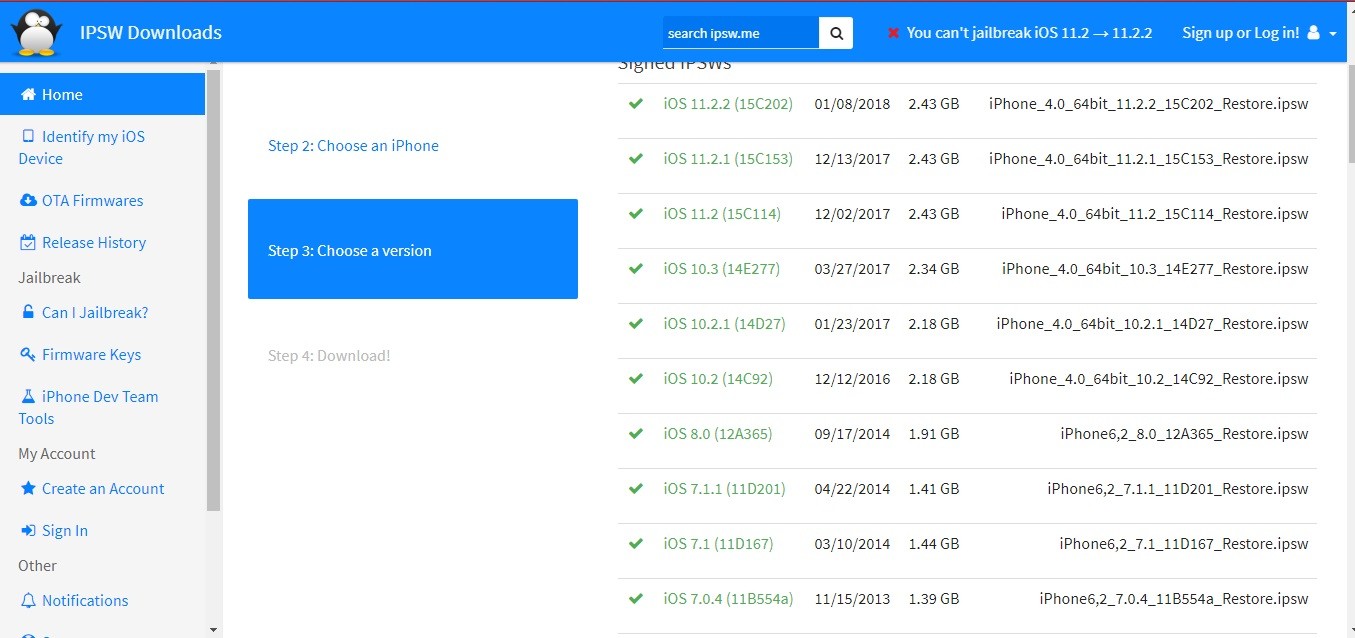The image size is (1355, 638).
Task: Focus the search ipsw.me field
Action: [740, 32]
